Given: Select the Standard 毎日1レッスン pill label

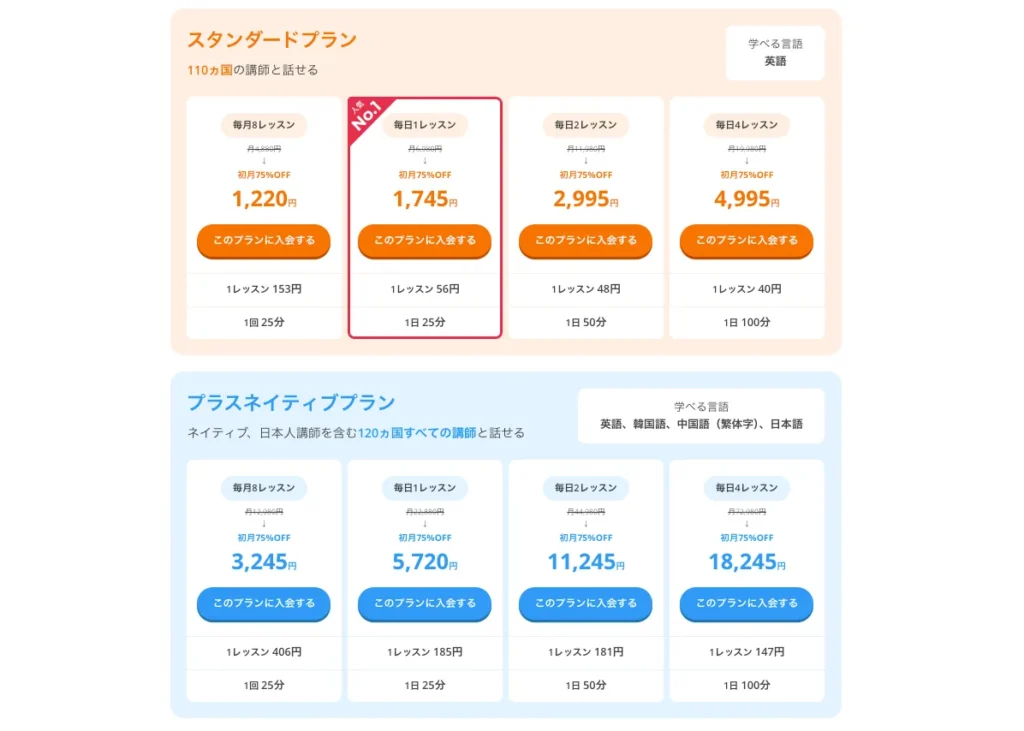Looking at the screenshot, I should pos(424,125).
